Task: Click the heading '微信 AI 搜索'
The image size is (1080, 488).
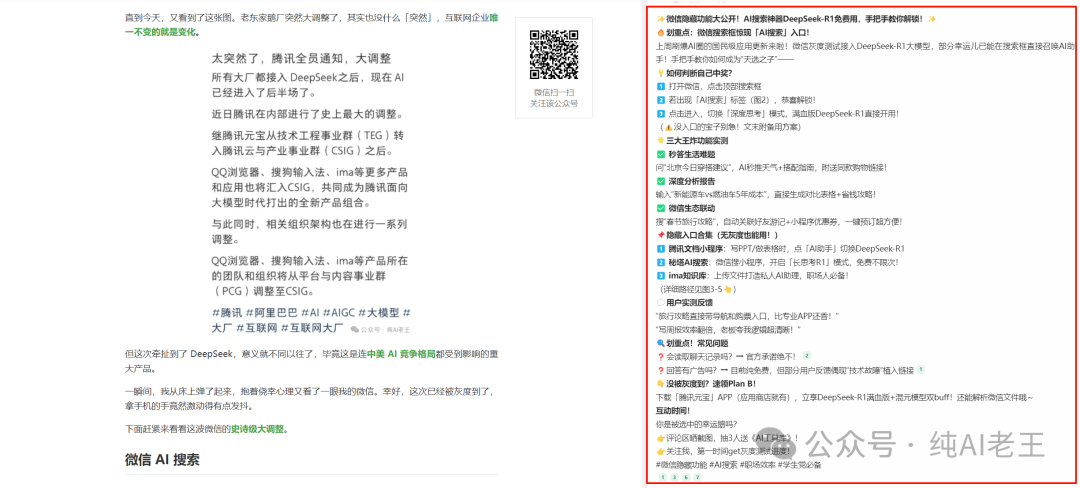Action: pyautogui.click(x=163, y=459)
